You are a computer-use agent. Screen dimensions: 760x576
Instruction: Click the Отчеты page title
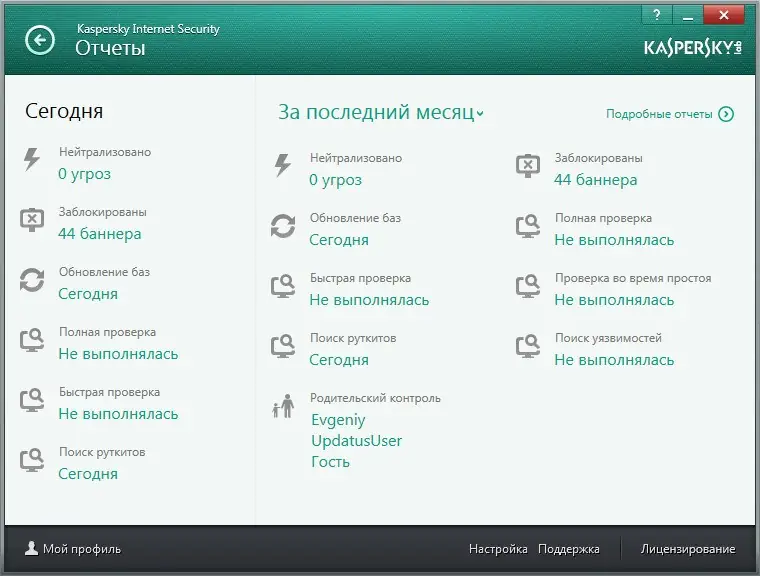[110, 48]
